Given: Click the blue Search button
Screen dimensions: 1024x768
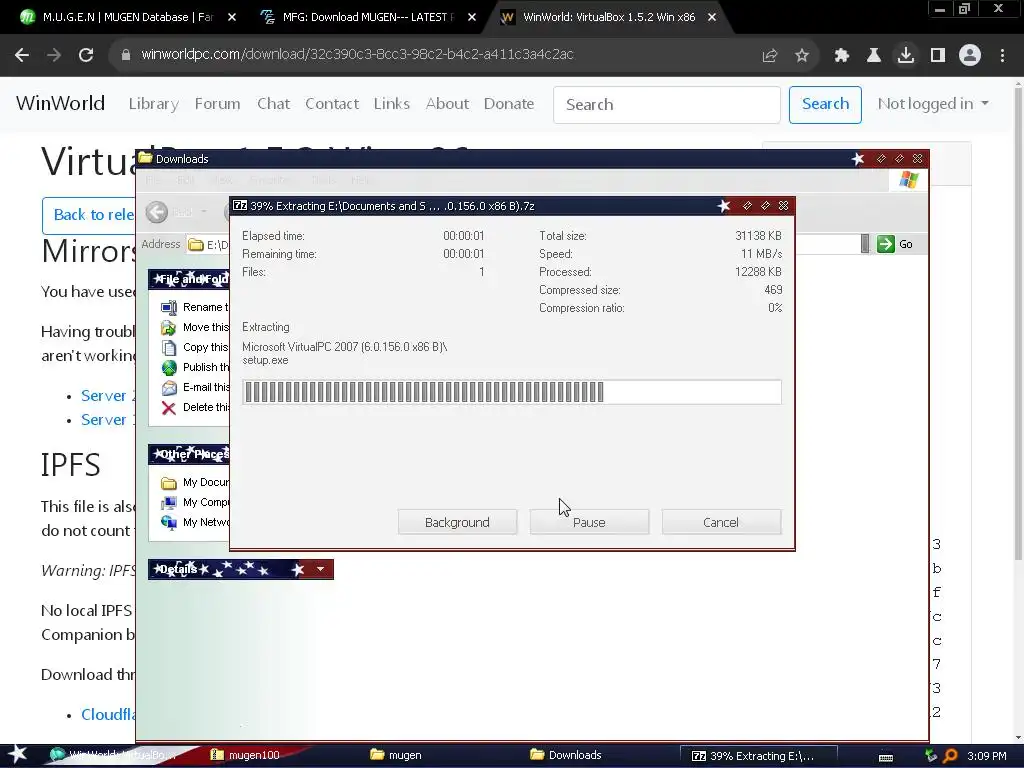Looking at the screenshot, I should click(825, 104).
